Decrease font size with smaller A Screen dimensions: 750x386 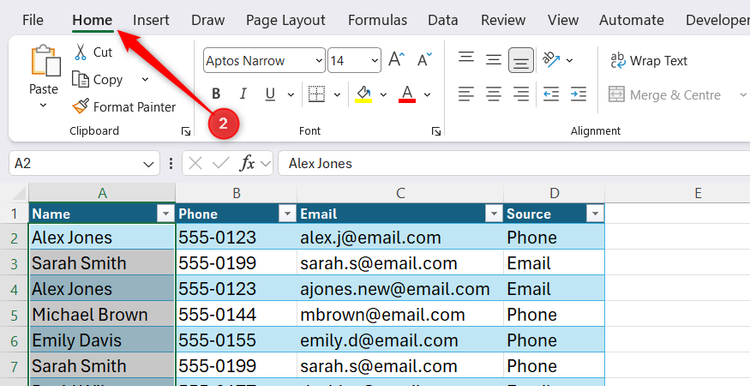424,60
